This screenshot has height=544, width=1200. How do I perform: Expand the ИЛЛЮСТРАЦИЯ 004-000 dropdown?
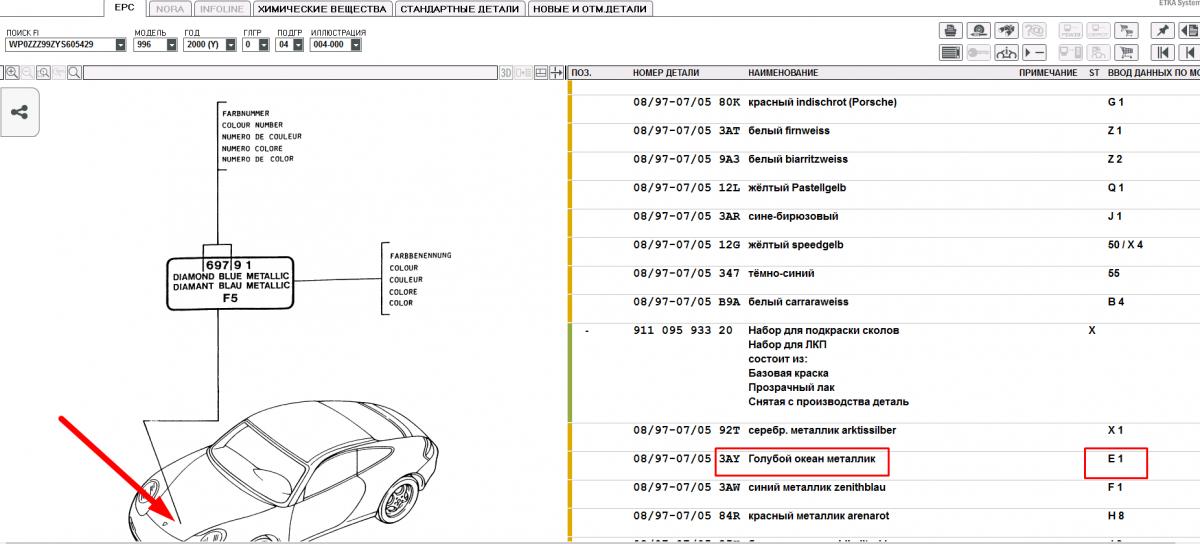[353, 45]
